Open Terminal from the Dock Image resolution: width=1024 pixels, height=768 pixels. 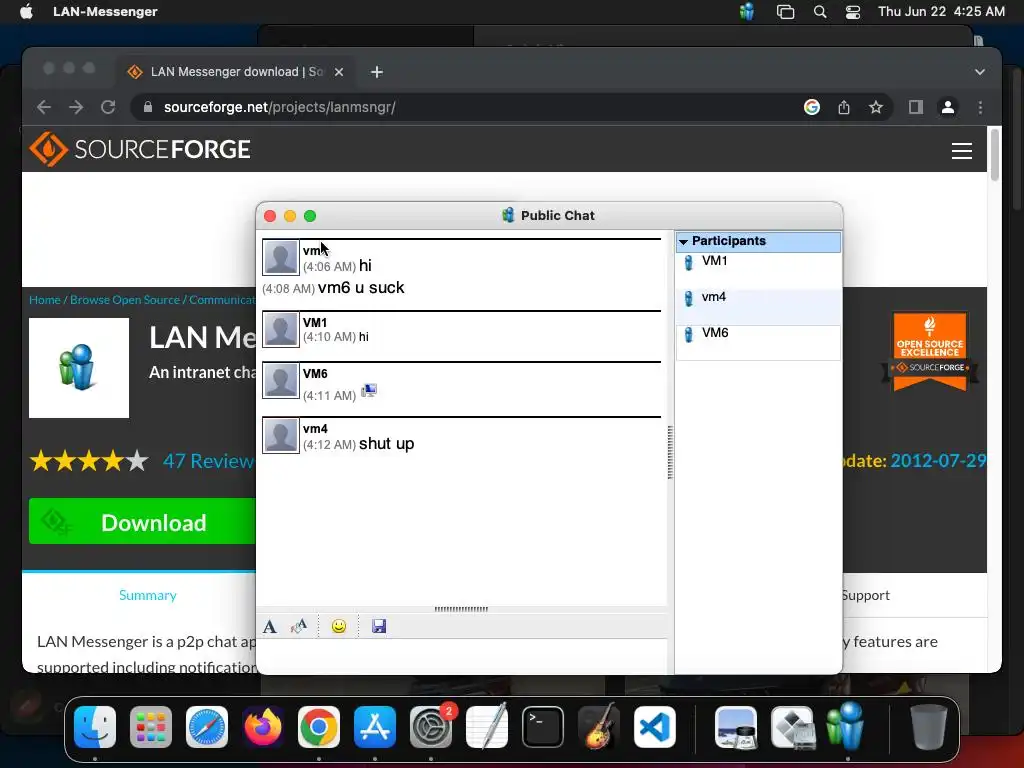coord(543,727)
